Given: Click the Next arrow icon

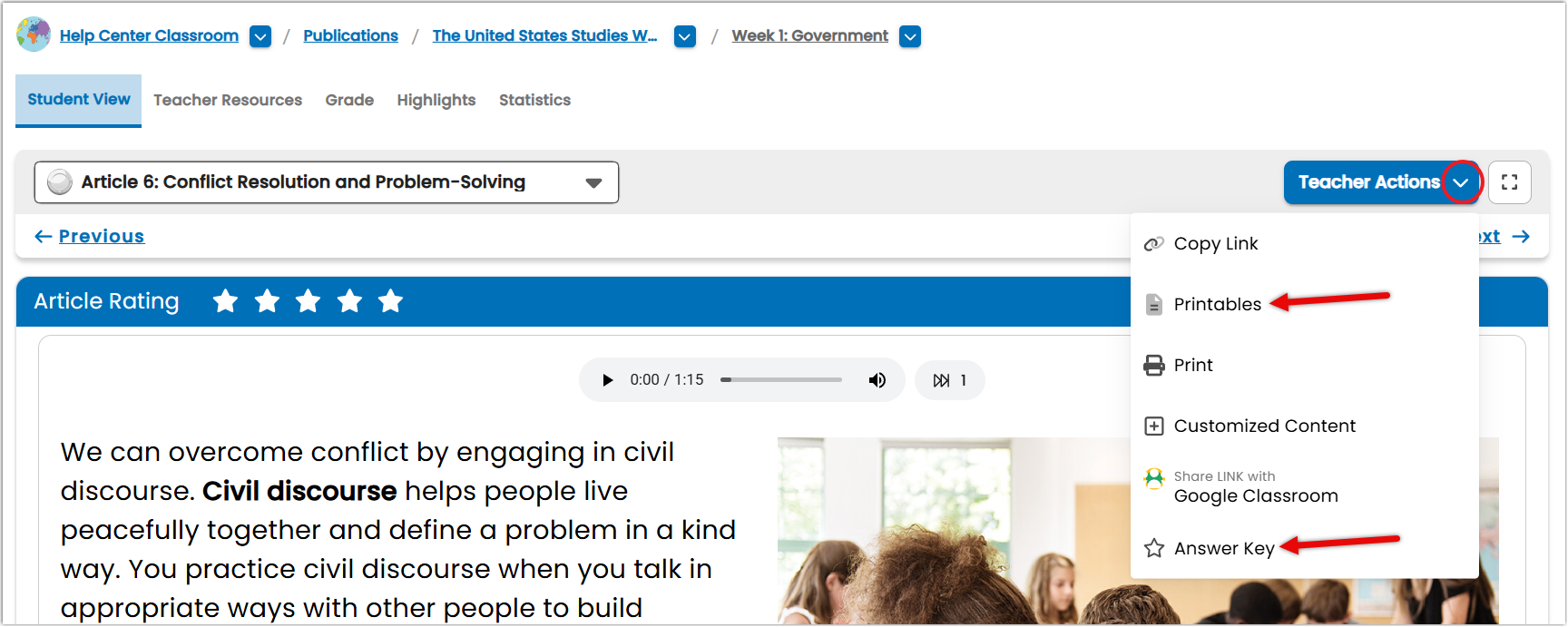Looking at the screenshot, I should (1522, 236).
